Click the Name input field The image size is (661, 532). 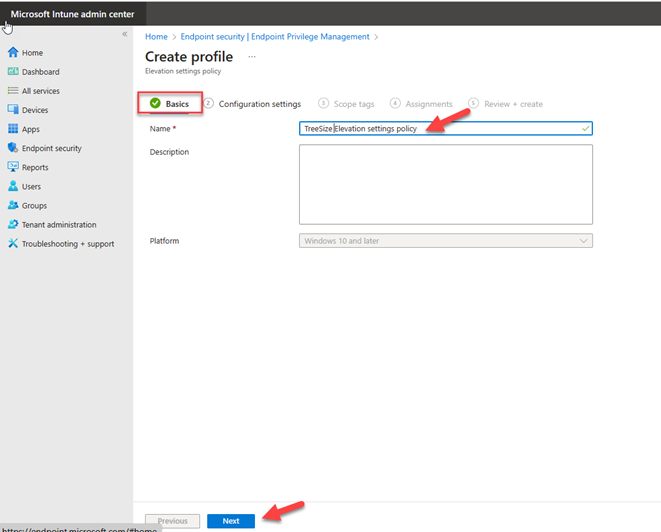[446, 129]
